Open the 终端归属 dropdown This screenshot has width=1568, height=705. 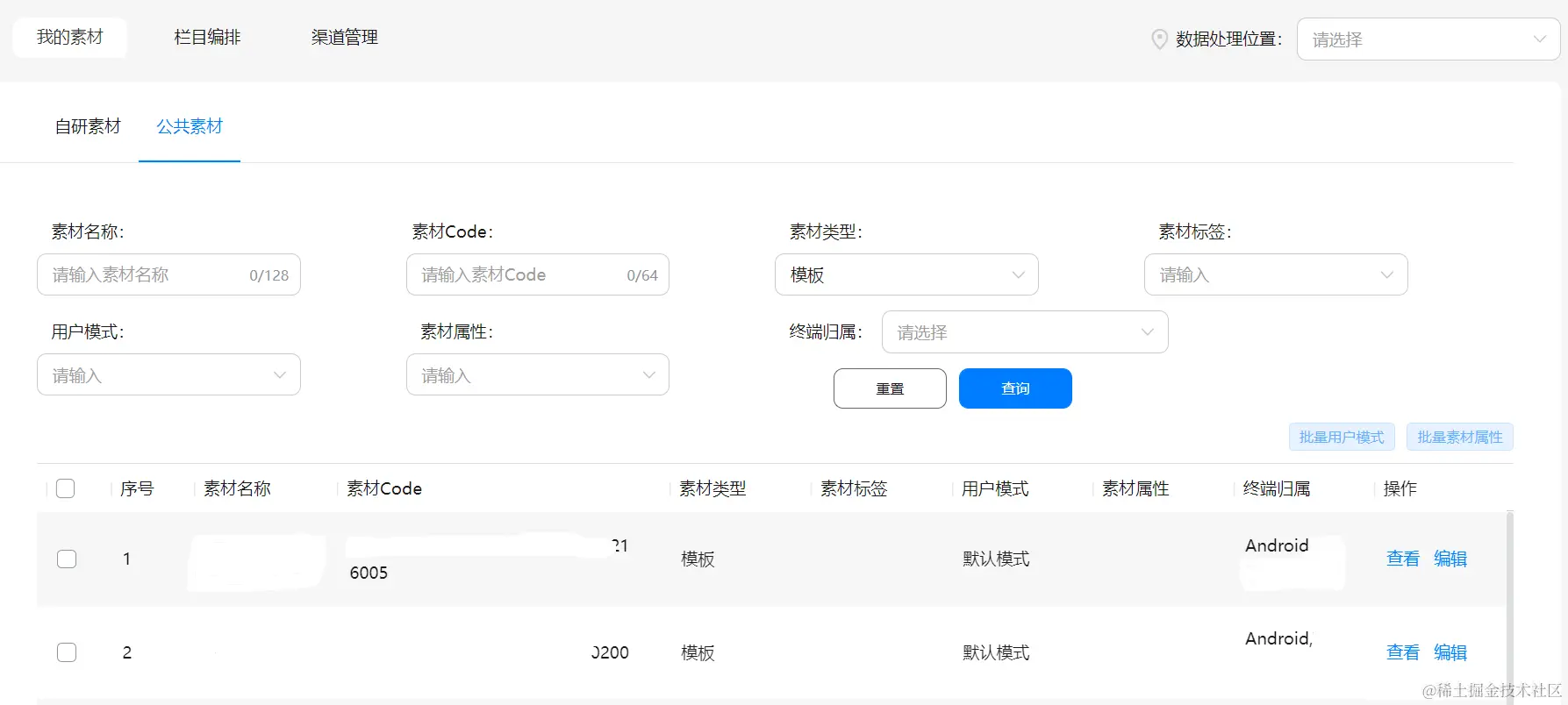pyautogui.click(x=1025, y=332)
